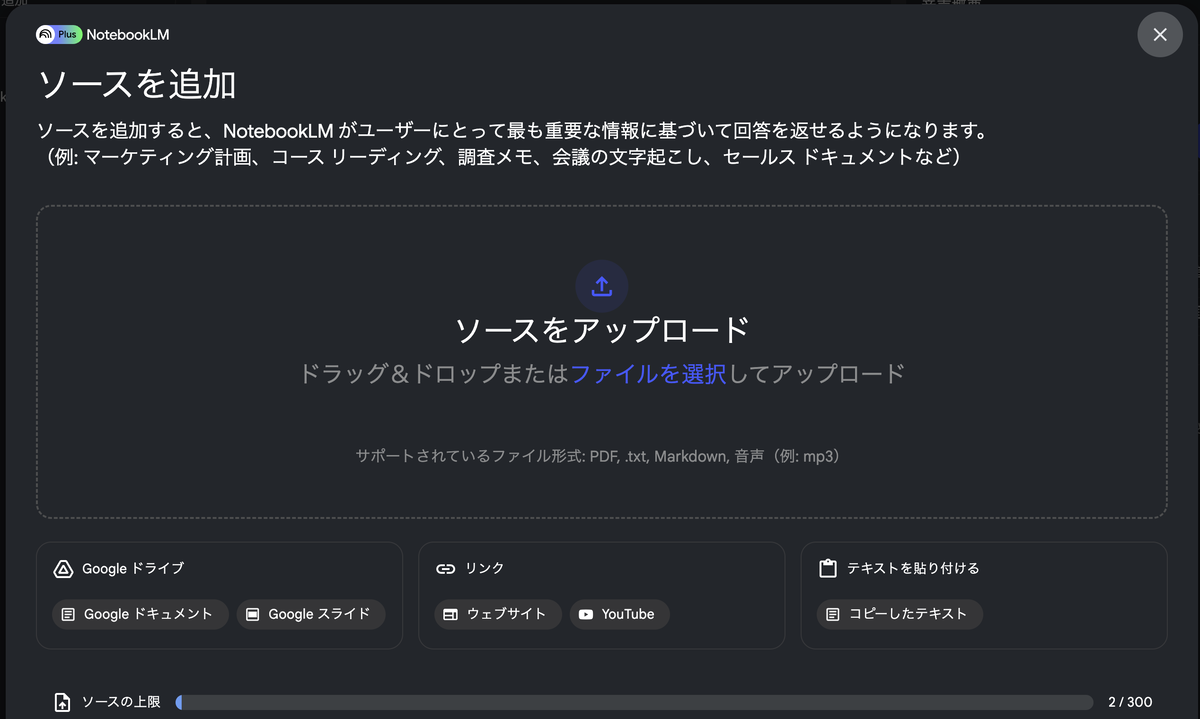Viewport: 1200px width, 719px height.
Task: Click the clipboard icon beside テキストを貼り付ける
Action: point(827,569)
